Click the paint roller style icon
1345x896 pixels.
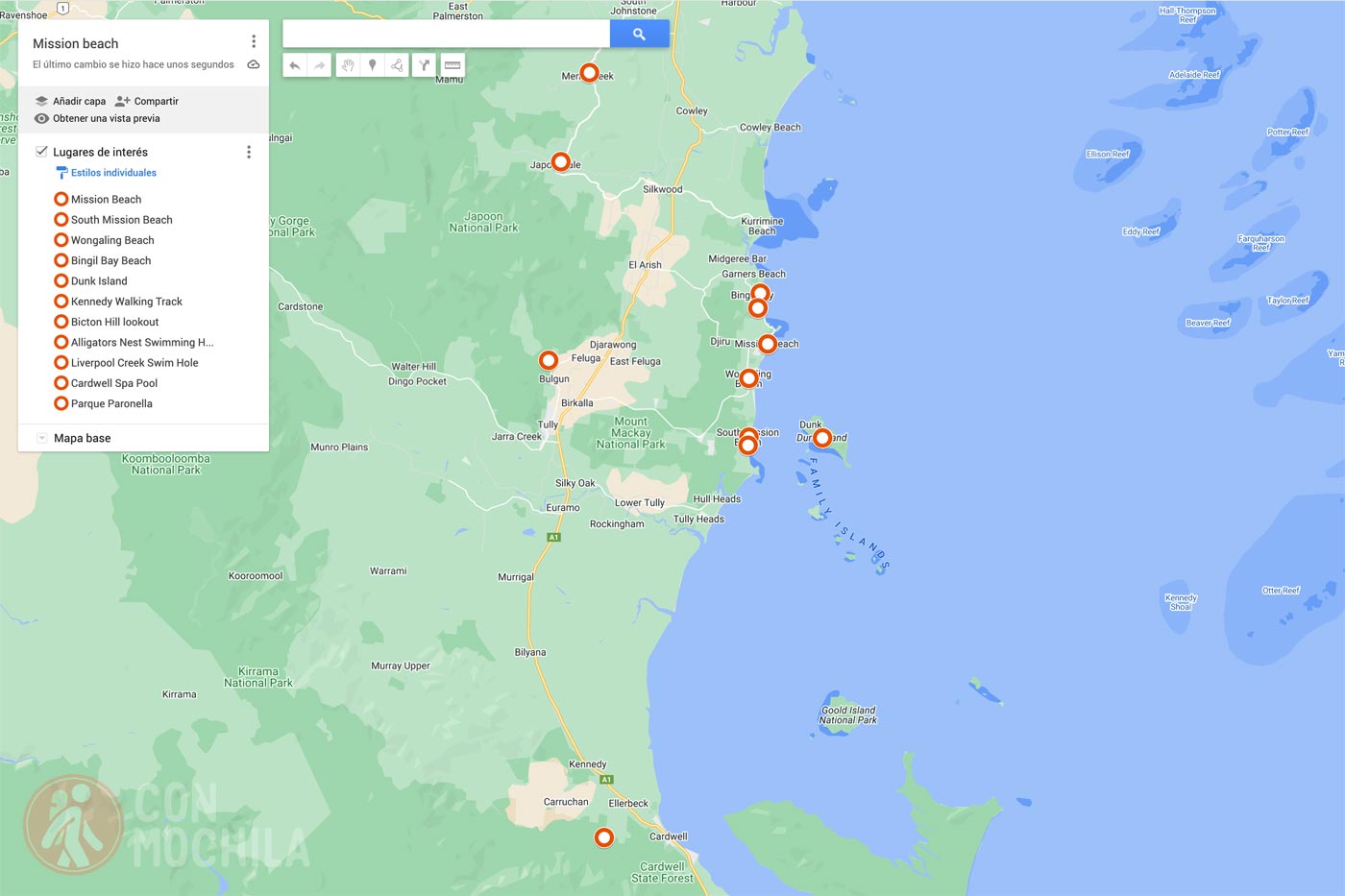(63, 172)
